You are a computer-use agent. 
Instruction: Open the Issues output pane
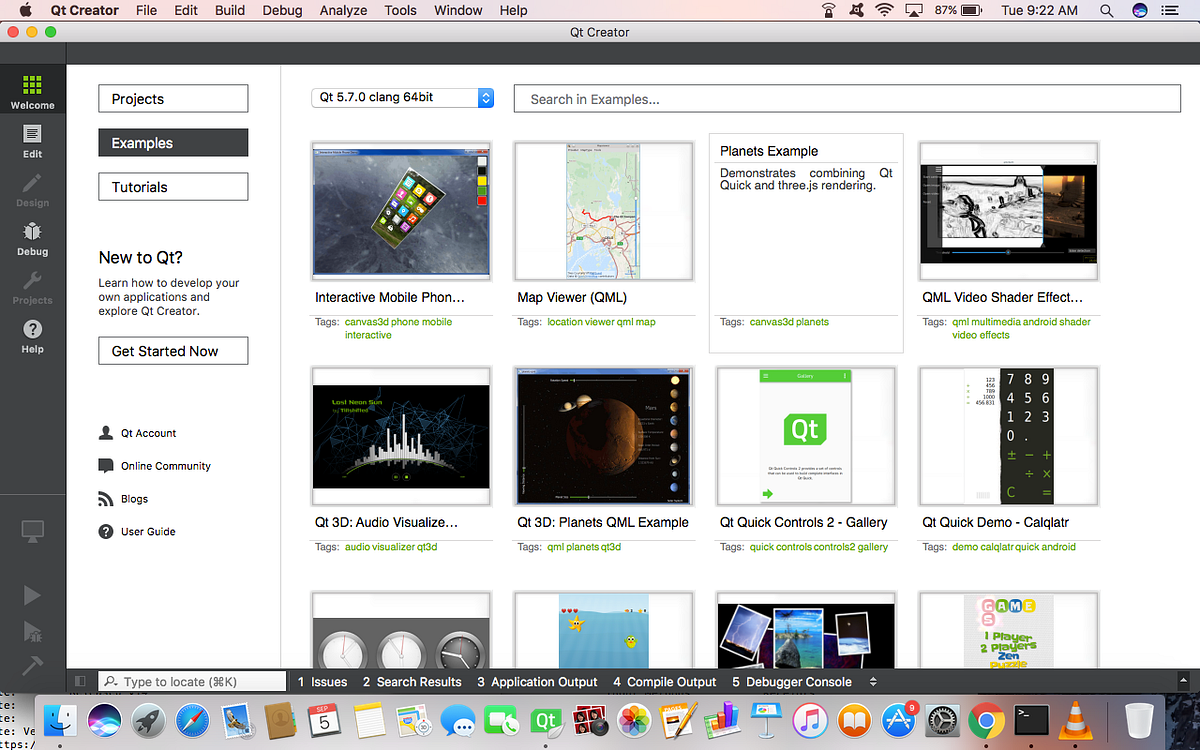coord(323,681)
